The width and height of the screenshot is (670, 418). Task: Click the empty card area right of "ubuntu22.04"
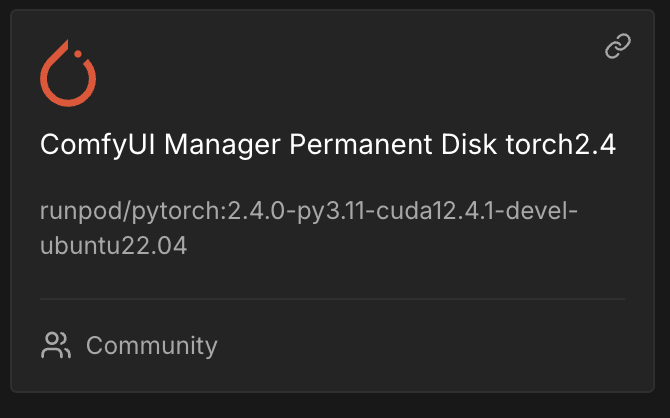click(x=400, y=246)
